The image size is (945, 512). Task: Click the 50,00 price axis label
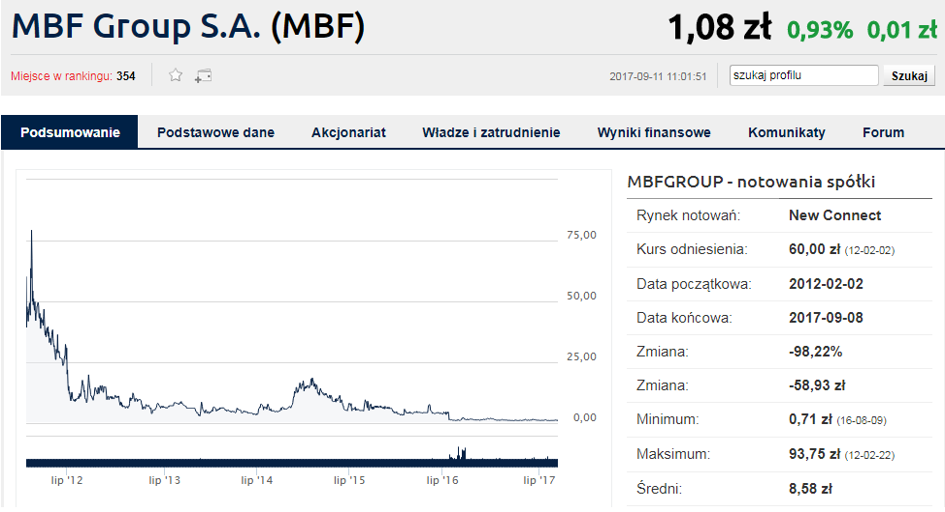pyautogui.click(x=582, y=296)
